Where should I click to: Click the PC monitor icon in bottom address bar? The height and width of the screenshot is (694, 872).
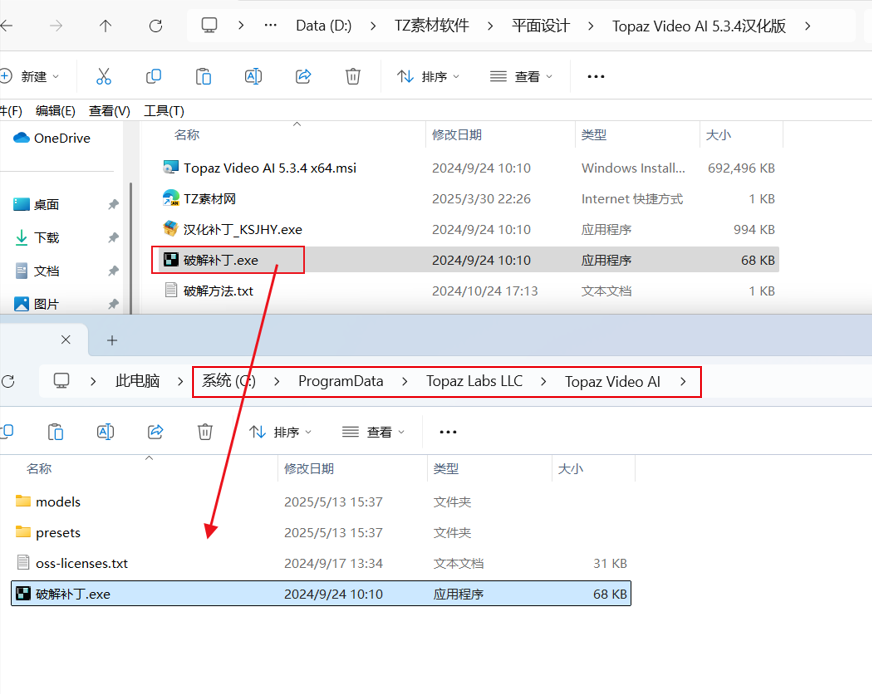point(61,381)
